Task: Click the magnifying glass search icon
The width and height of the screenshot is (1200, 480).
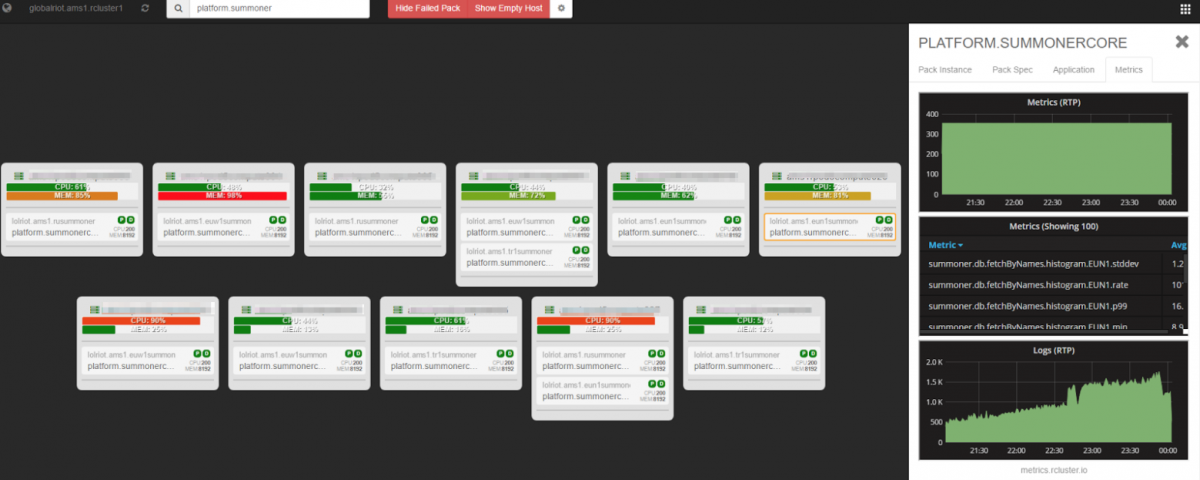Action: click(x=177, y=8)
